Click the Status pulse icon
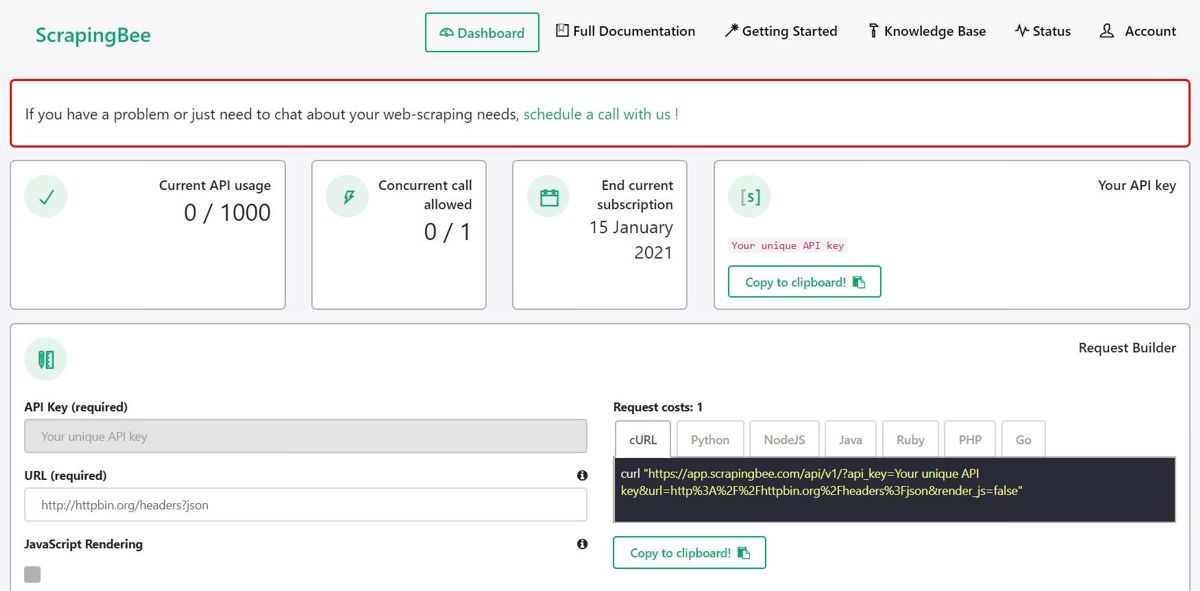The width and height of the screenshot is (1200, 591). click(1021, 31)
